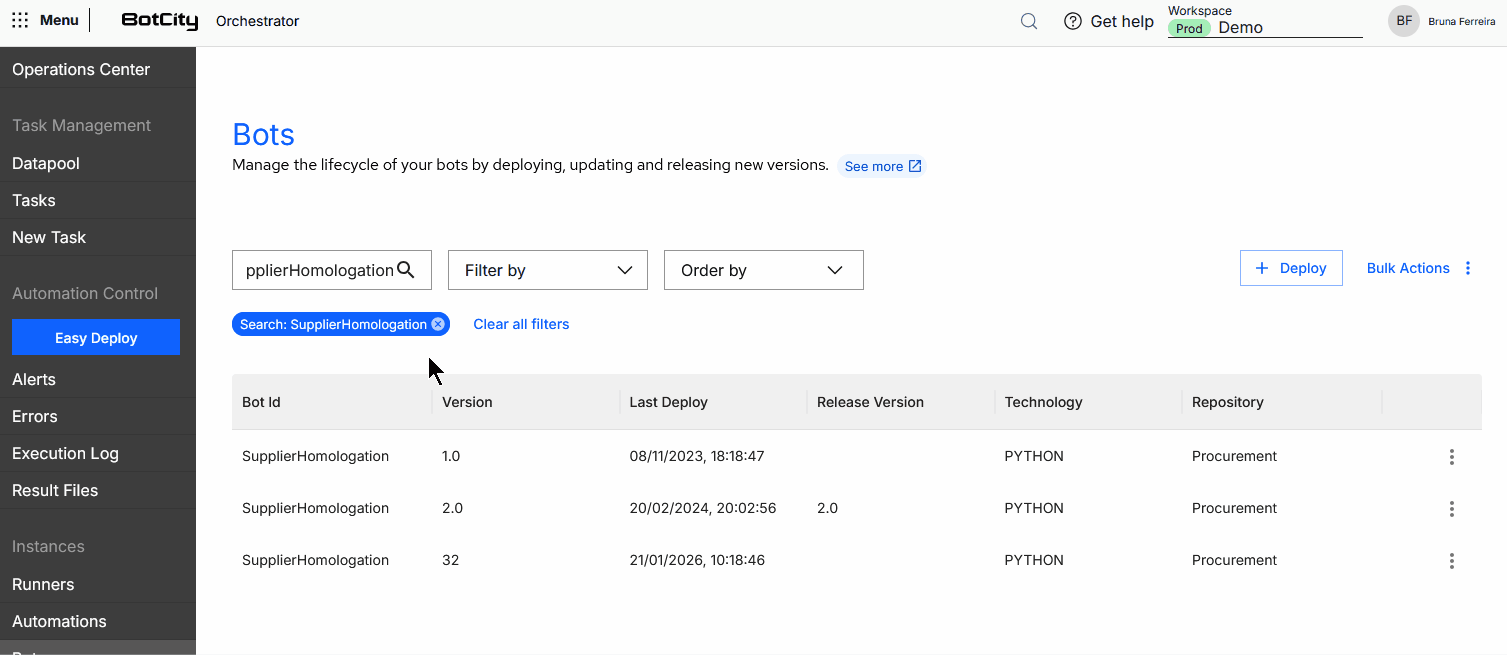Open row options for version 2.0 bot

click(x=1452, y=509)
